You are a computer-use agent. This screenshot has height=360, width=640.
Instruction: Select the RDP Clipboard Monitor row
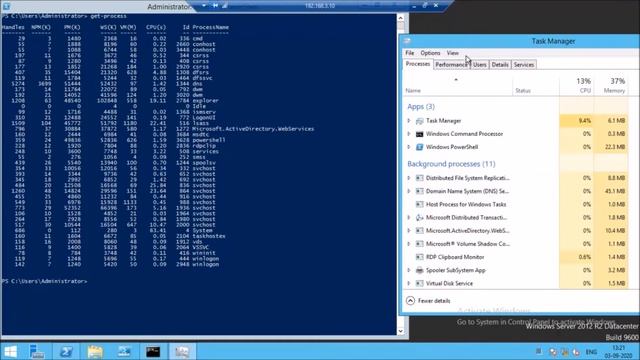516,257
